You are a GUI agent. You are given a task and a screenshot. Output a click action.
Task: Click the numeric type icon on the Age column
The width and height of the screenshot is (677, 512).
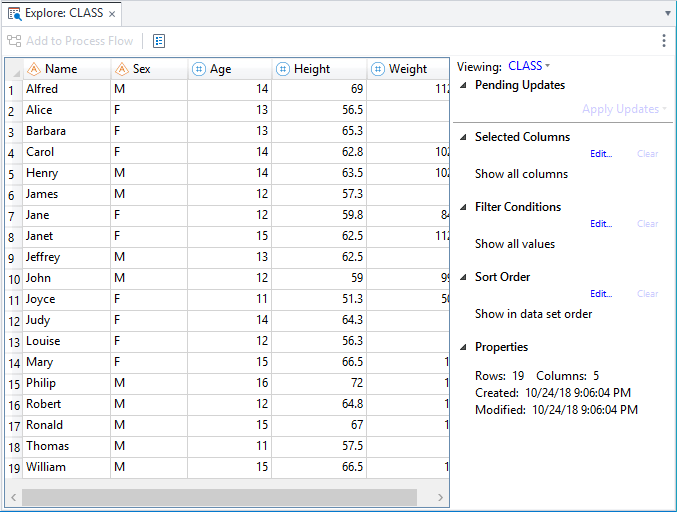[198, 69]
